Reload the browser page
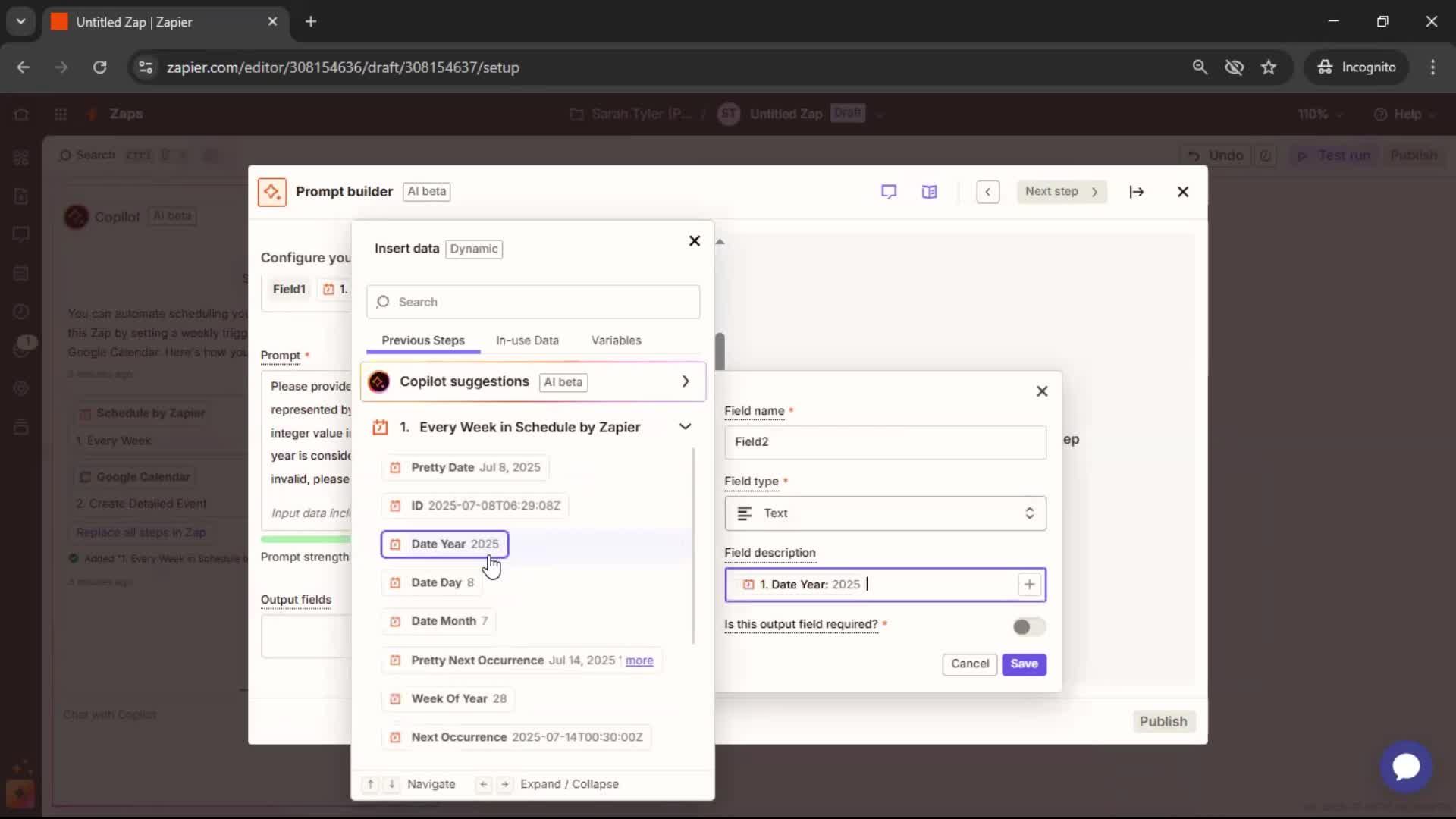 click(x=99, y=67)
